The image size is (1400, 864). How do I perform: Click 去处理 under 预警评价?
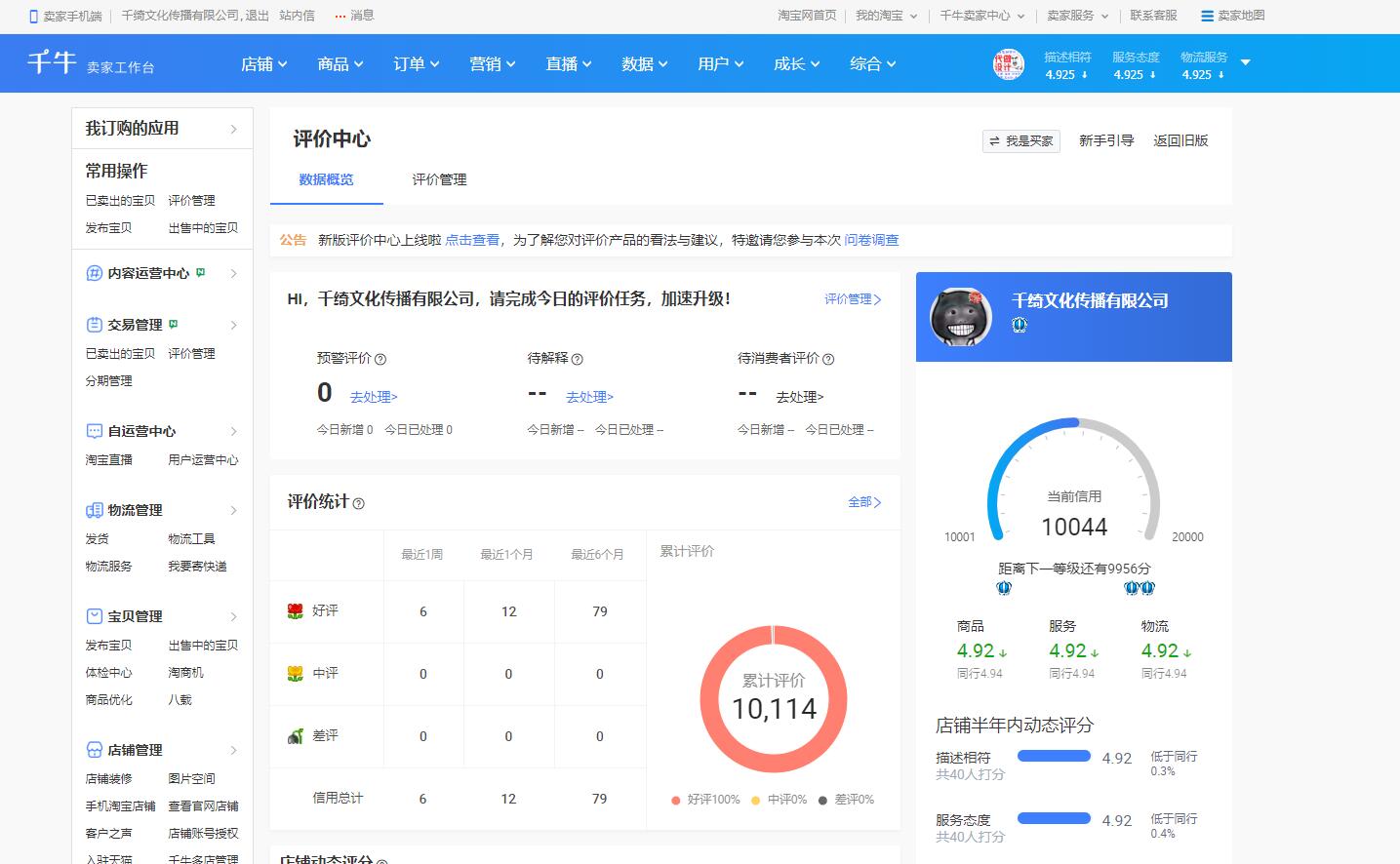coord(374,398)
